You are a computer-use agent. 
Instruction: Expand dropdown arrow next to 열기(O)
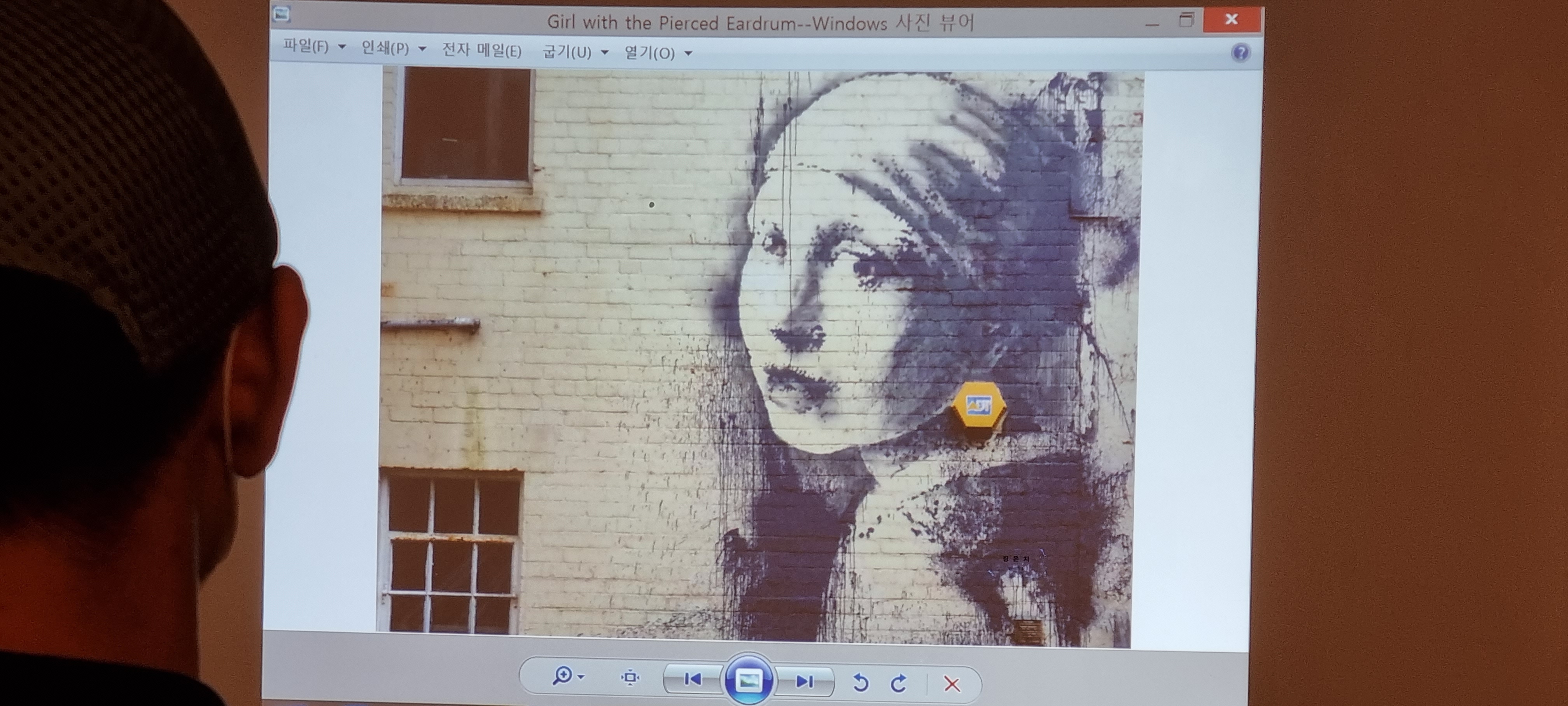688,54
